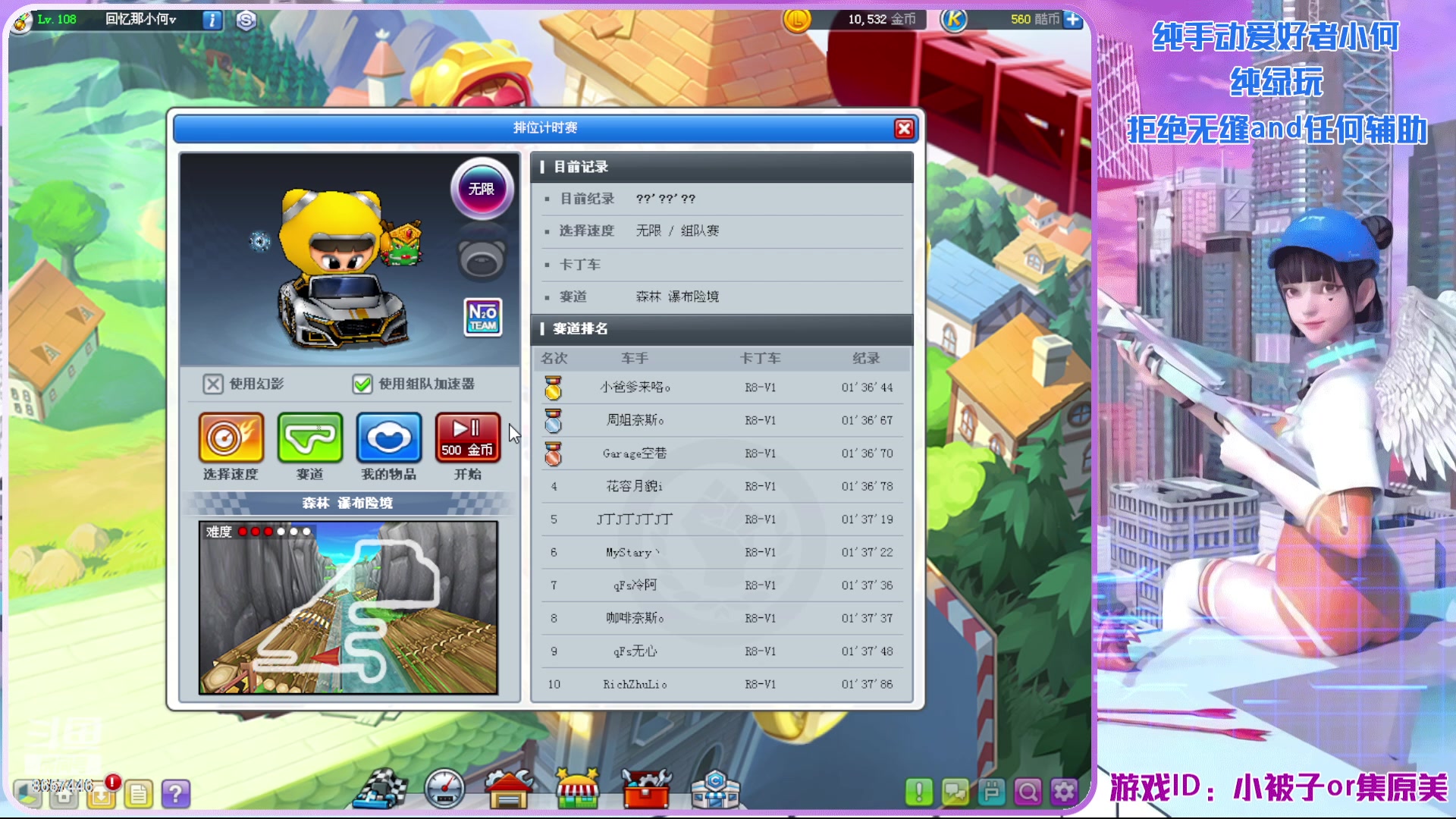Uncheck the 使用组队加速器 checkbox
This screenshot has width=1456, height=819.
362,384
